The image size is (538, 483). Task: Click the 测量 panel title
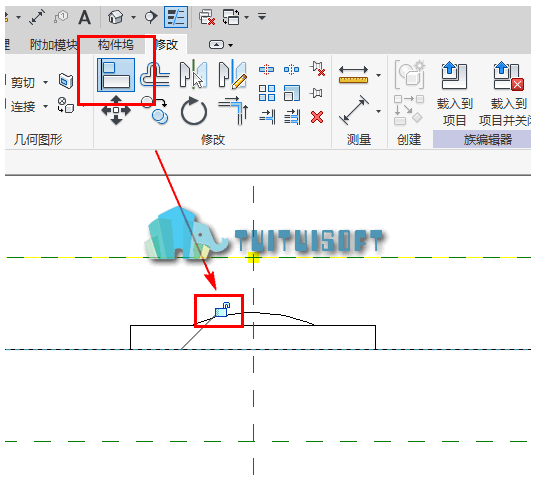point(359,139)
